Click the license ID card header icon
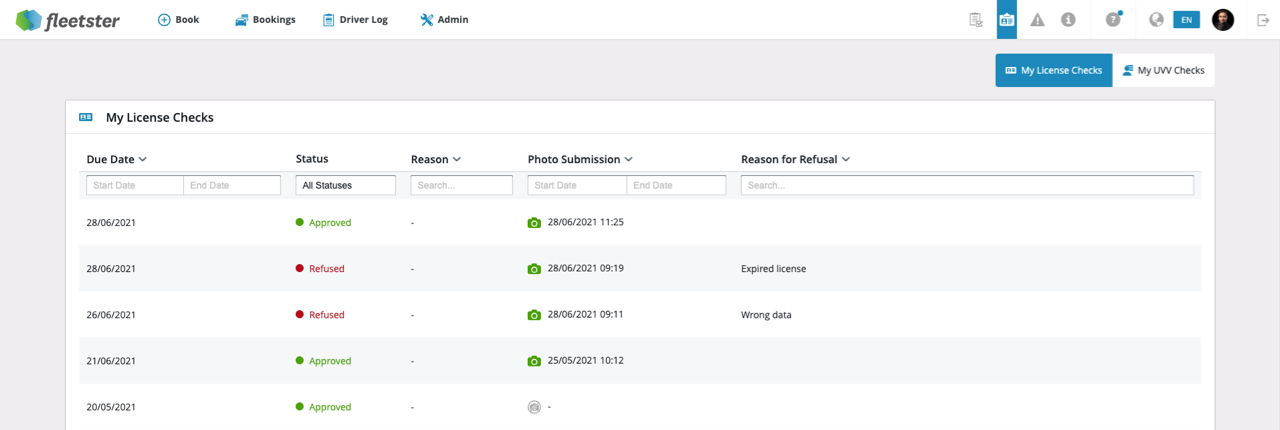The height and width of the screenshot is (430, 1280). point(1007,19)
